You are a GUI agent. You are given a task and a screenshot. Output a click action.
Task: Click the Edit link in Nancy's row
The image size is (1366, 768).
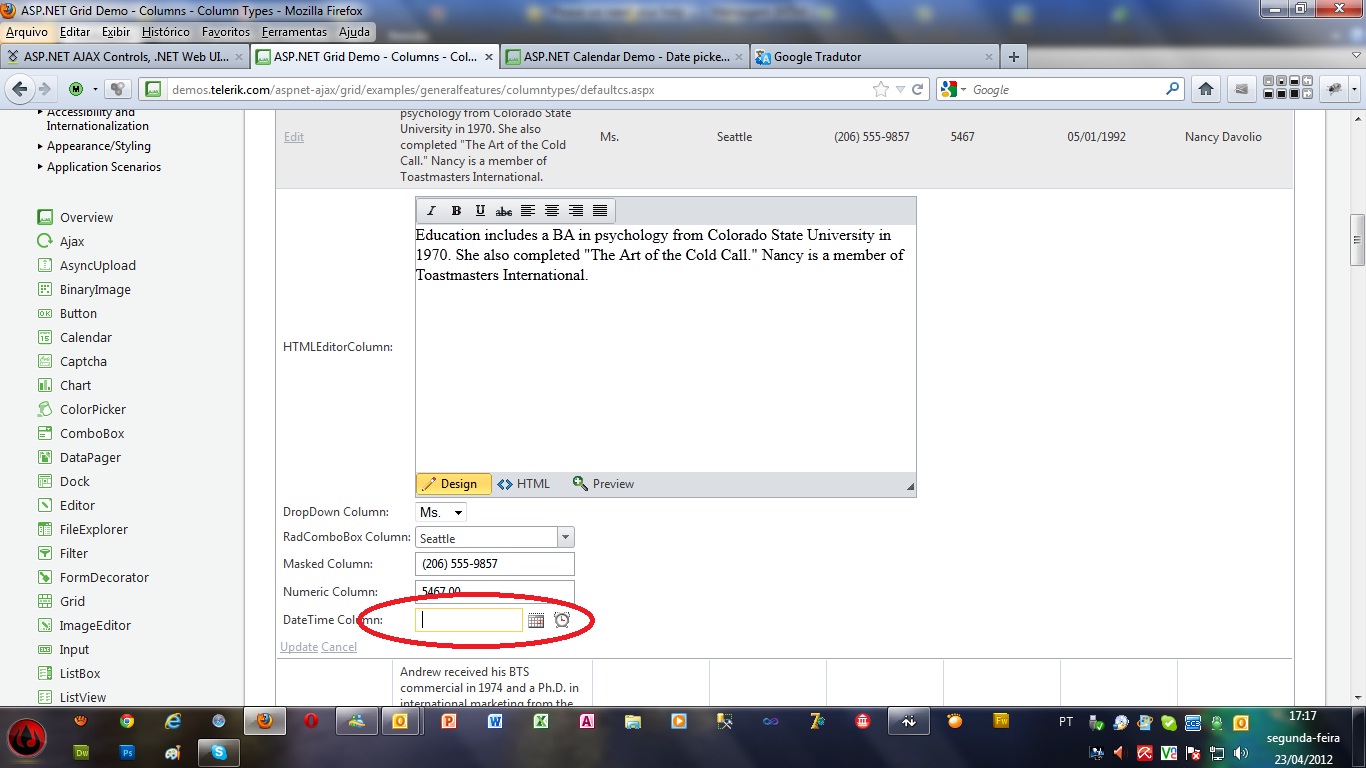click(294, 137)
